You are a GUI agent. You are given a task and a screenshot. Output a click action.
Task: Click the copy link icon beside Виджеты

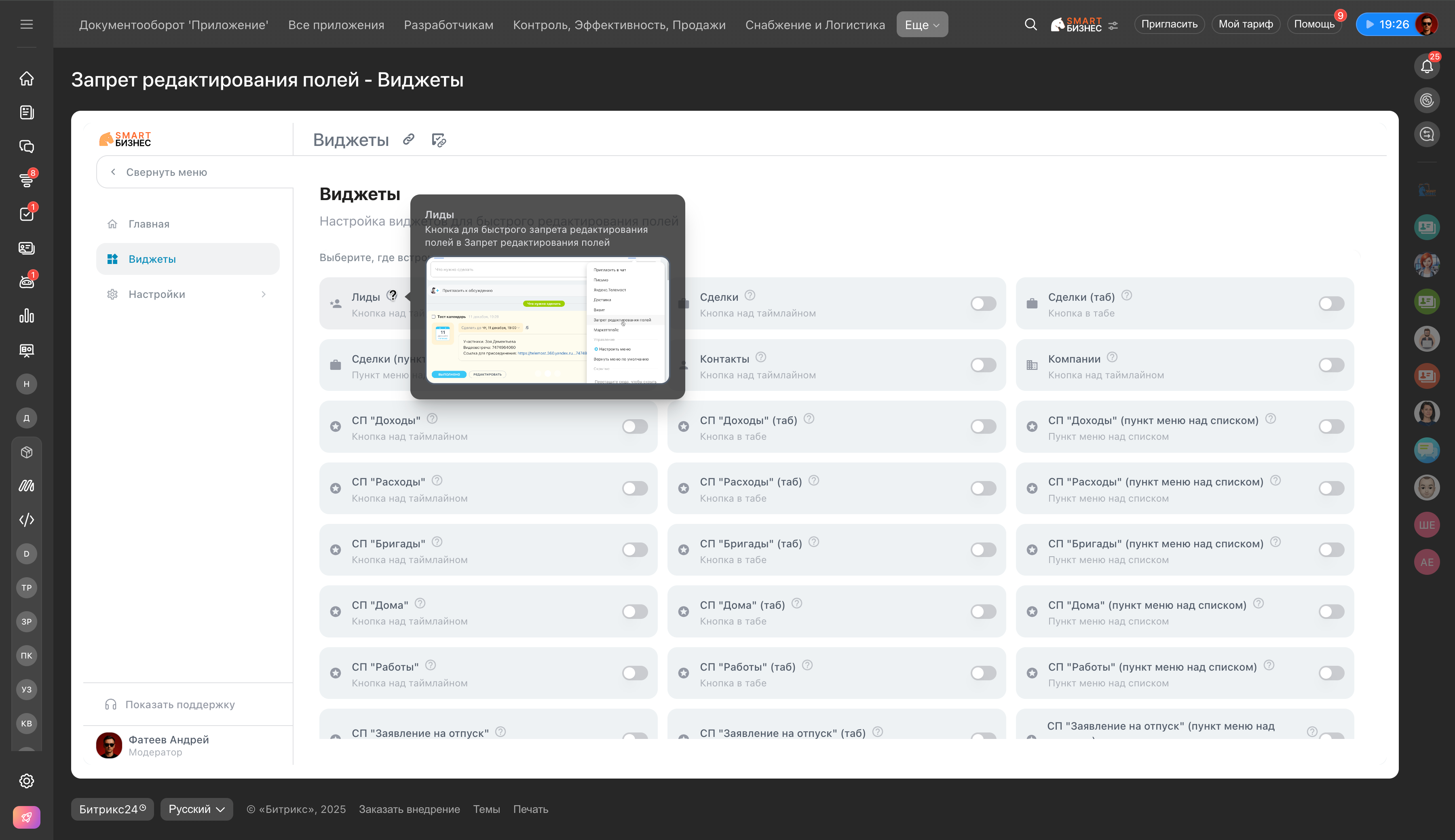pos(408,139)
